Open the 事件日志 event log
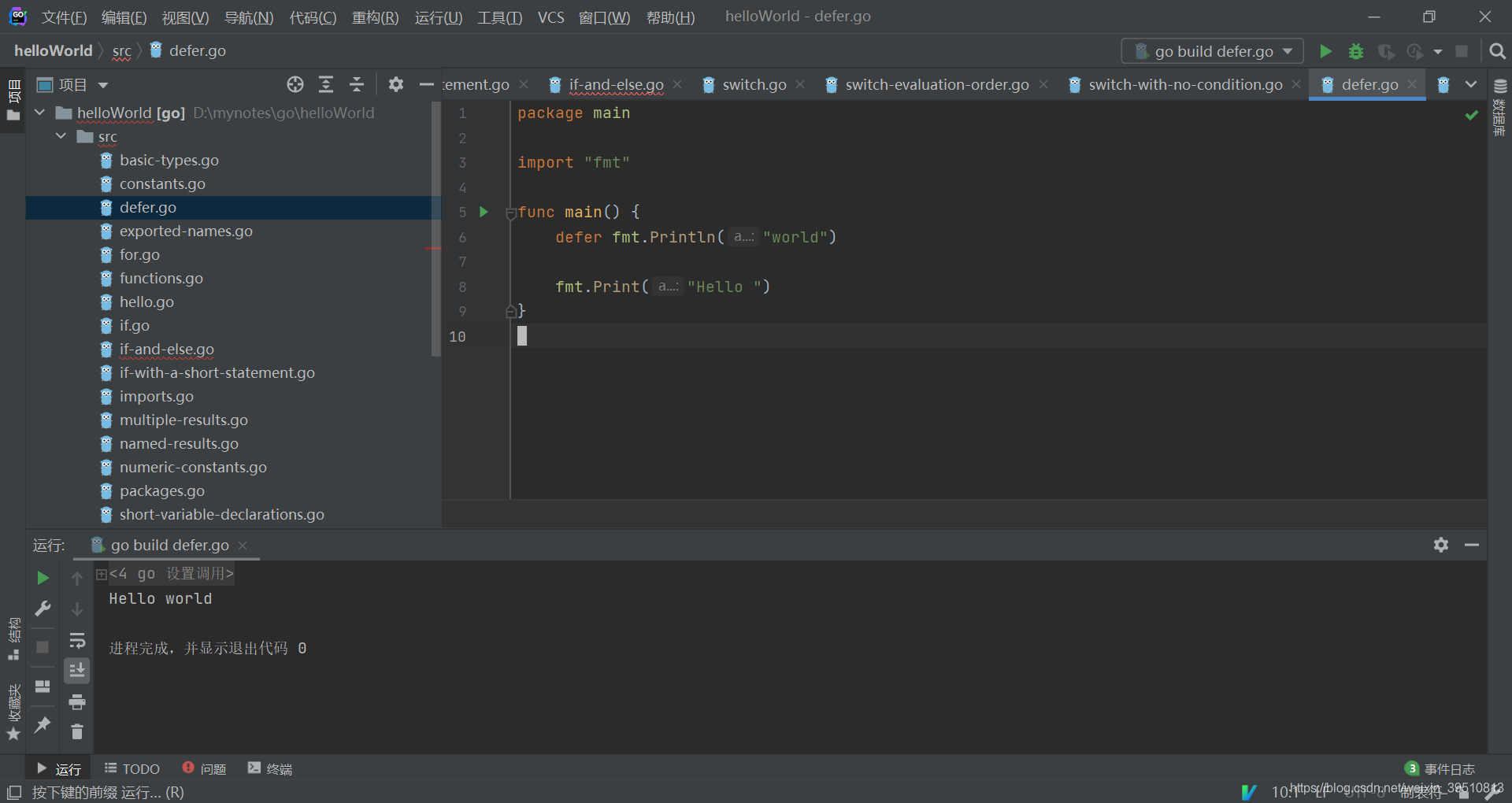 pyautogui.click(x=1440, y=768)
